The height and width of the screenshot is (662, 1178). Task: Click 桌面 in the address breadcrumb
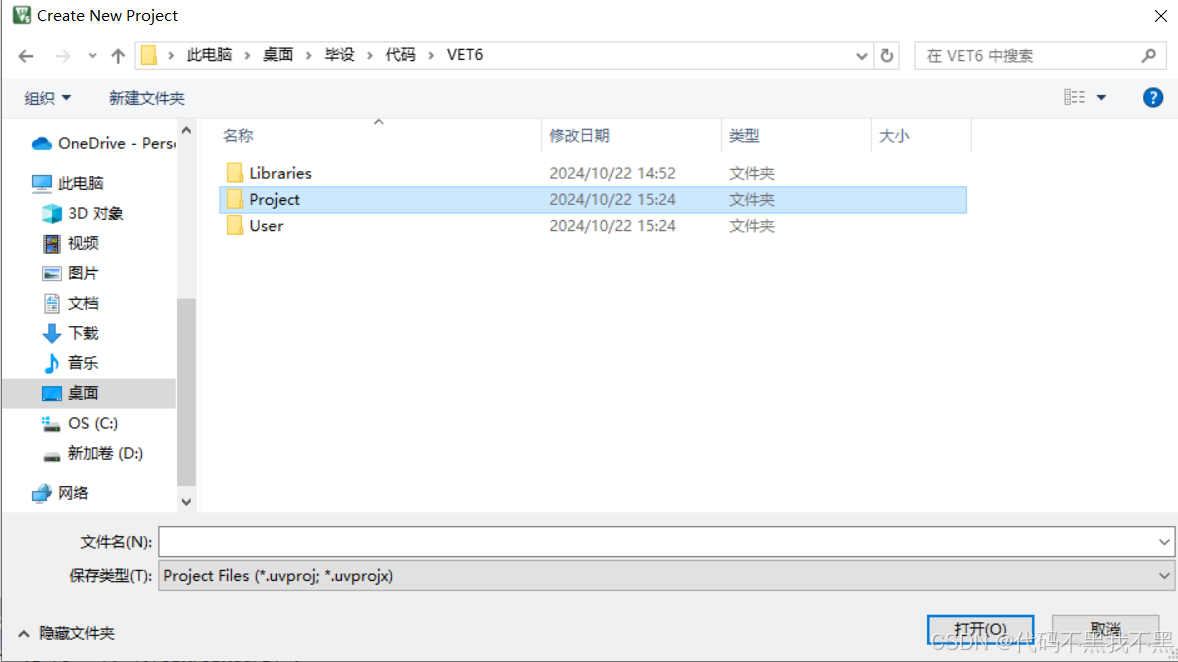278,55
